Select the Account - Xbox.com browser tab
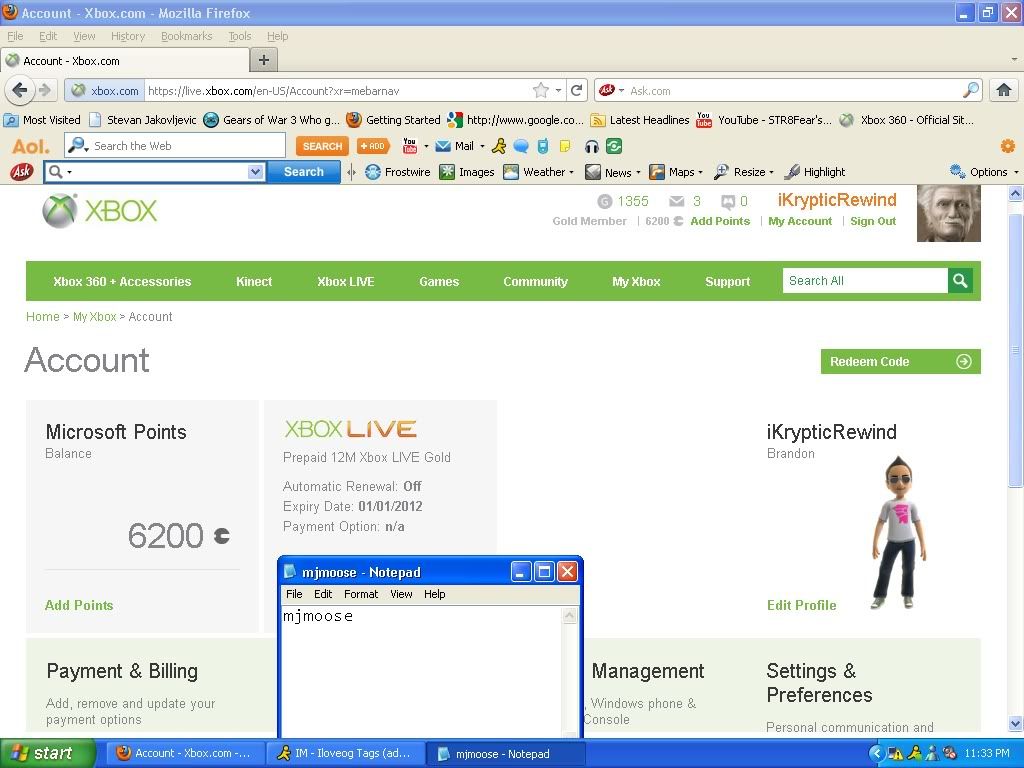This screenshot has height=768, width=1024. coord(125,61)
